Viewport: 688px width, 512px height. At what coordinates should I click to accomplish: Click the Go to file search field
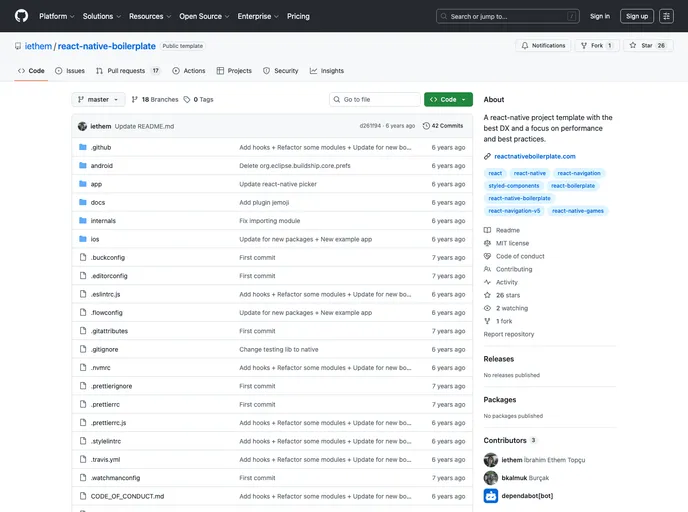(x=376, y=100)
